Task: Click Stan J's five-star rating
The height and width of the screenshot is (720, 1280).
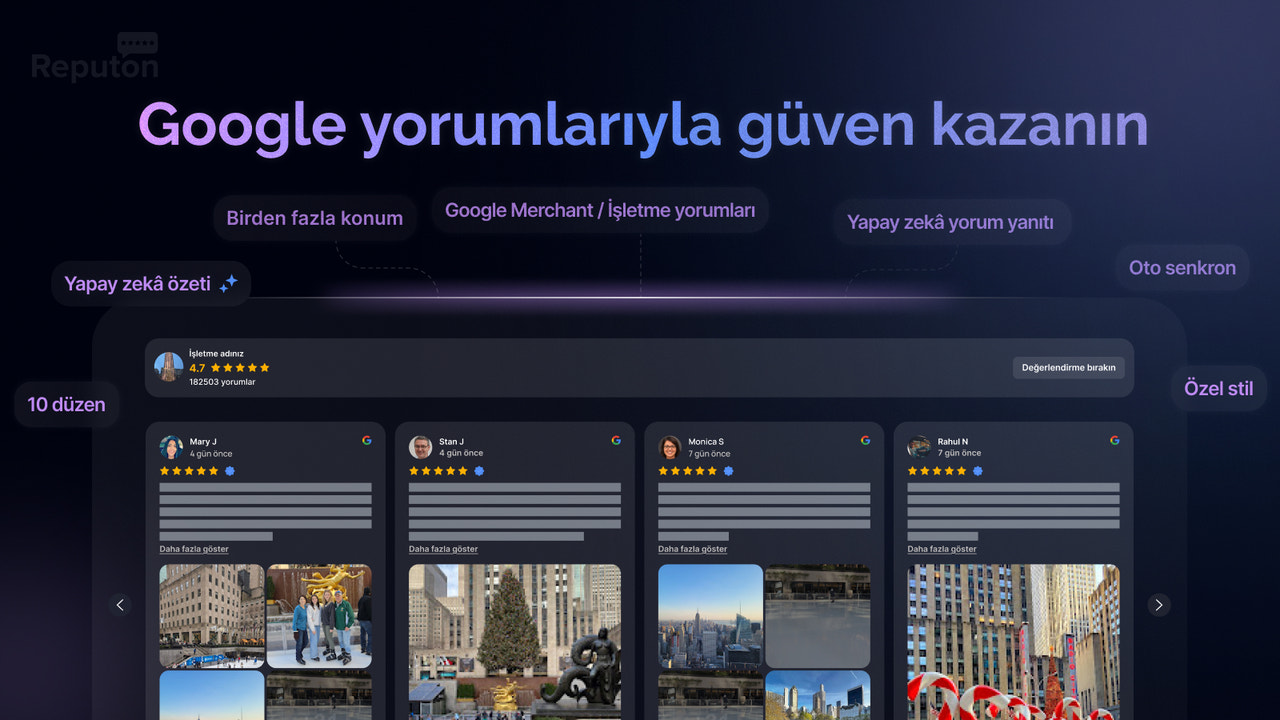Action: 438,471
